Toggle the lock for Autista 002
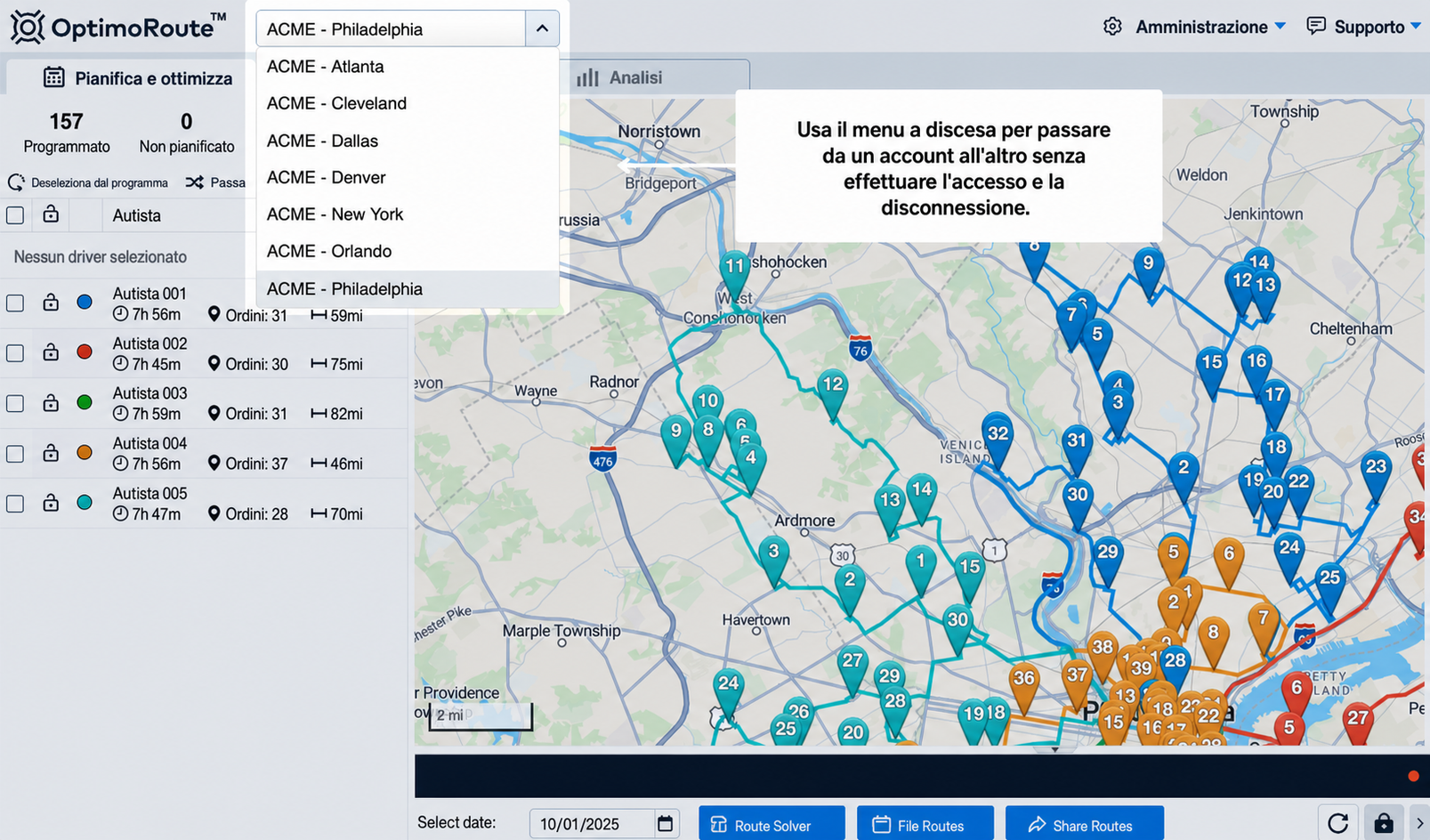 click(51, 352)
